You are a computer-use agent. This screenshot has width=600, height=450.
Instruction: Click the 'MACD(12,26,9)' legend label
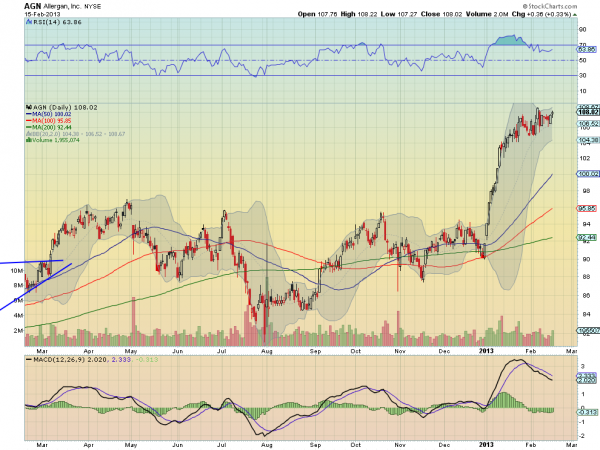coord(59,360)
